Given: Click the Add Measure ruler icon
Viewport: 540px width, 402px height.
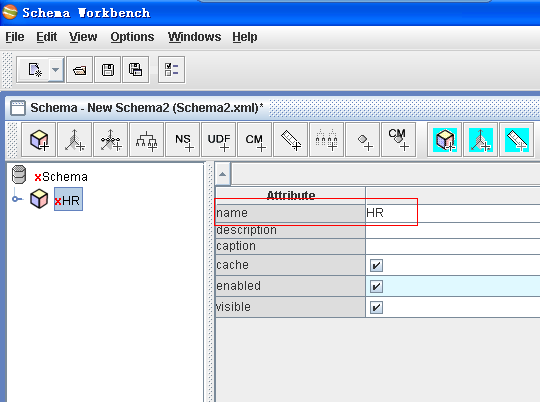Looking at the screenshot, I should (290, 140).
